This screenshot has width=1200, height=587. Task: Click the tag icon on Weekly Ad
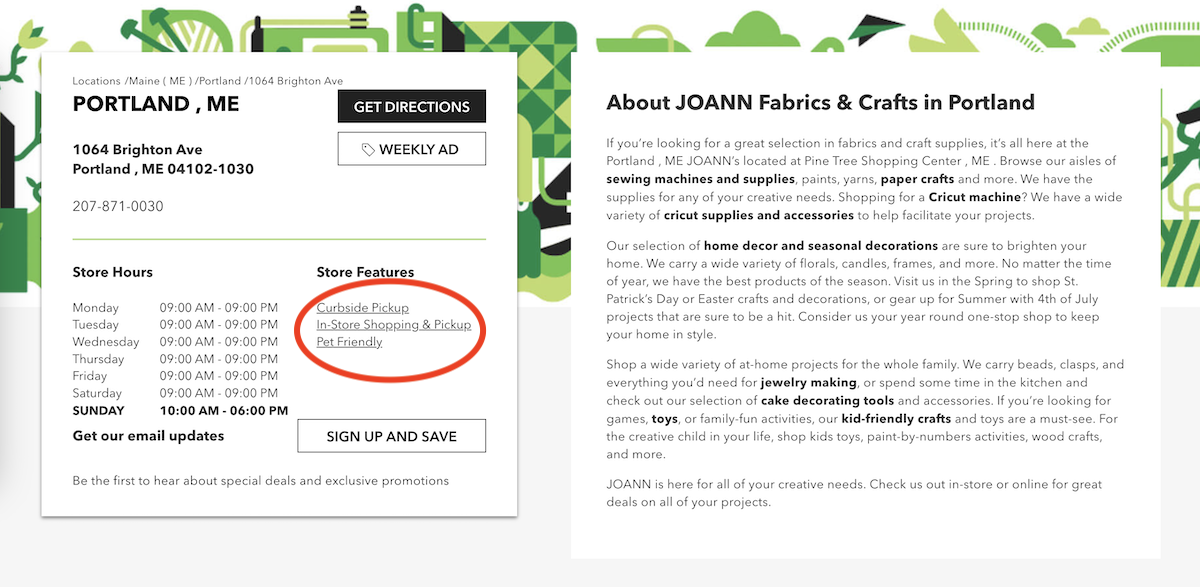coord(368,150)
